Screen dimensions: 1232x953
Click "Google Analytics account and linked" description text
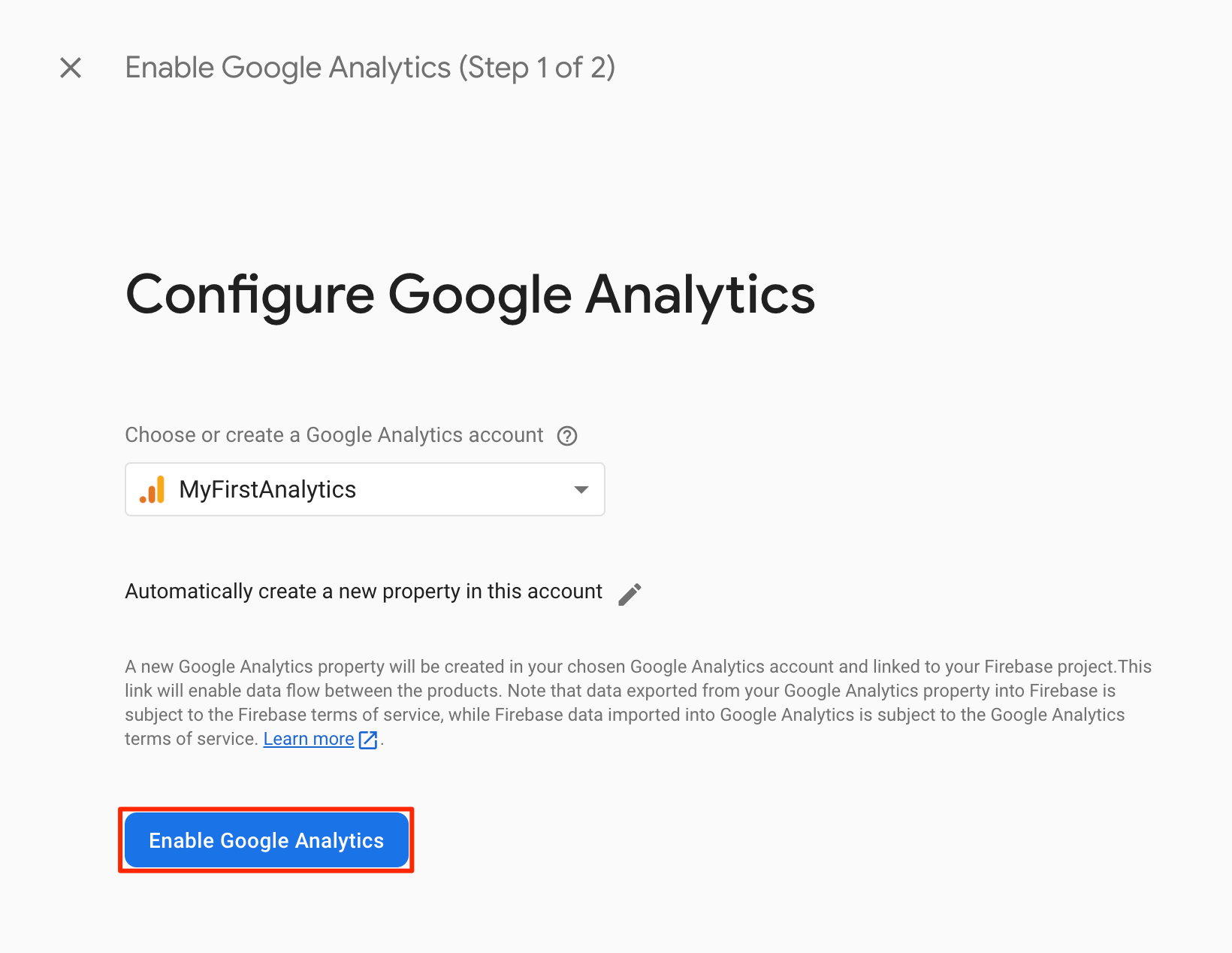pyautogui.click(x=775, y=667)
